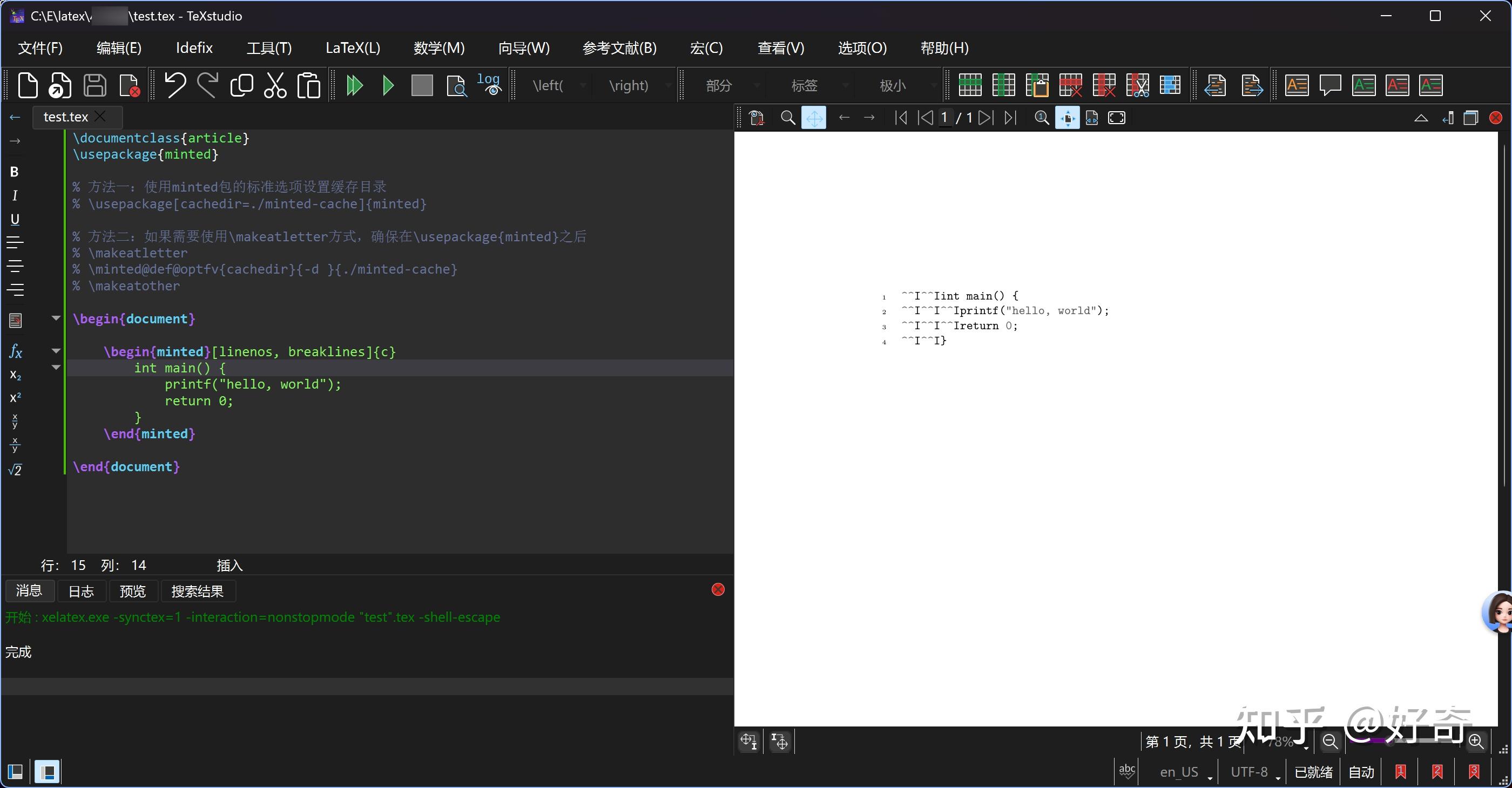Toggle bold formatting in sidebar

[15, 172]
